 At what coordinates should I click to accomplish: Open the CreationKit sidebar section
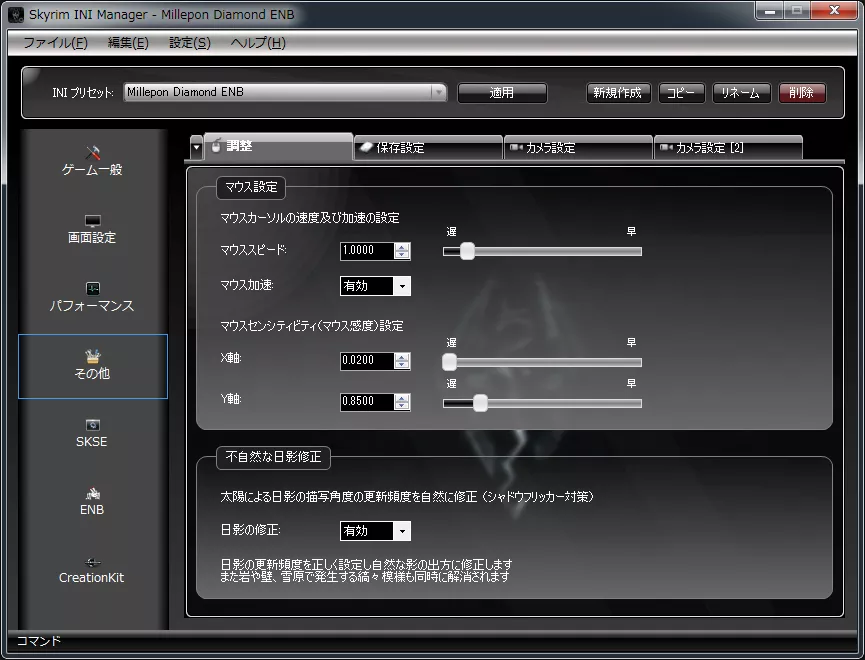[x=92, y=570]
